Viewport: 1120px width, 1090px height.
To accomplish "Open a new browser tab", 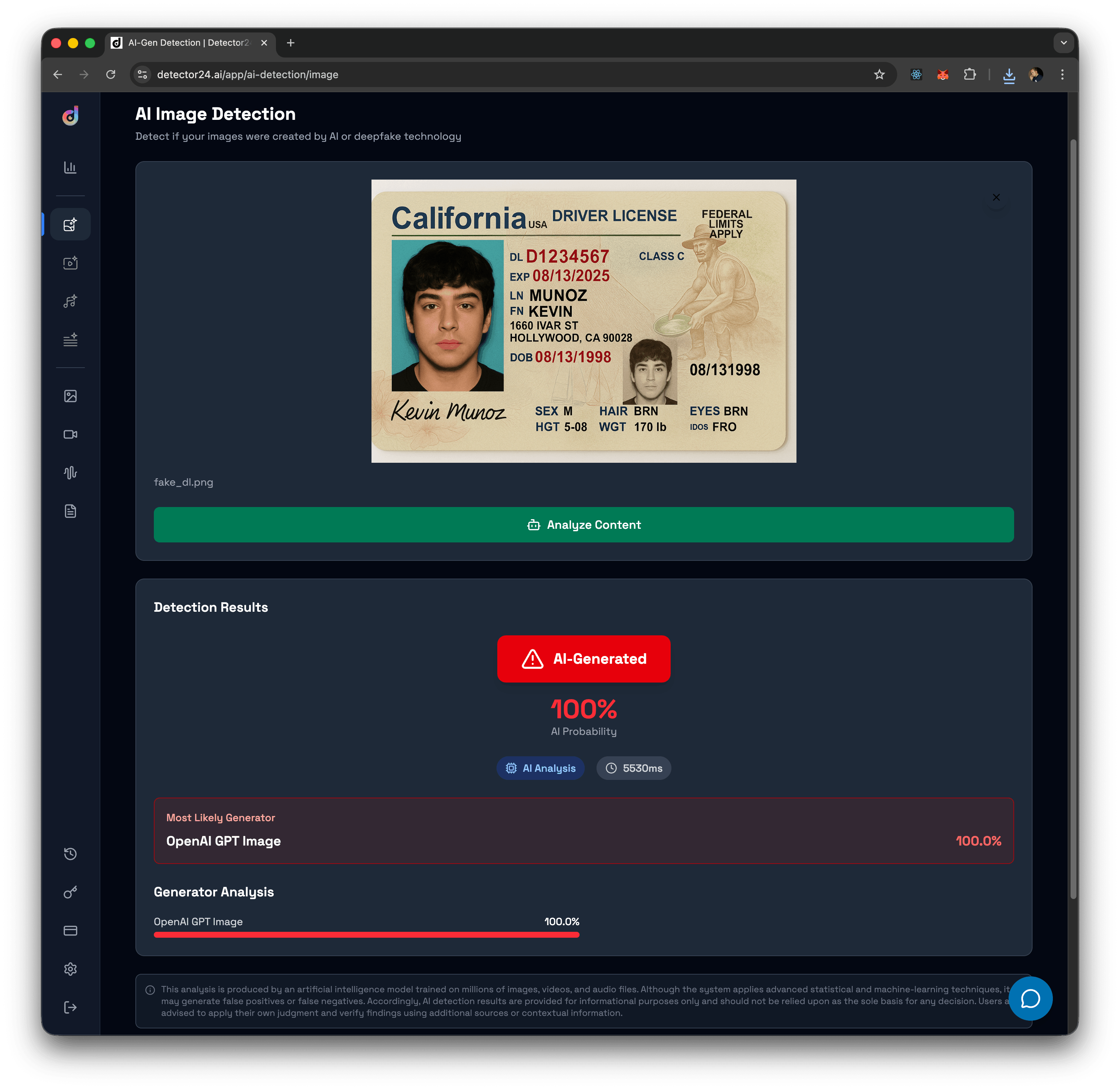I will click(291, 43).
